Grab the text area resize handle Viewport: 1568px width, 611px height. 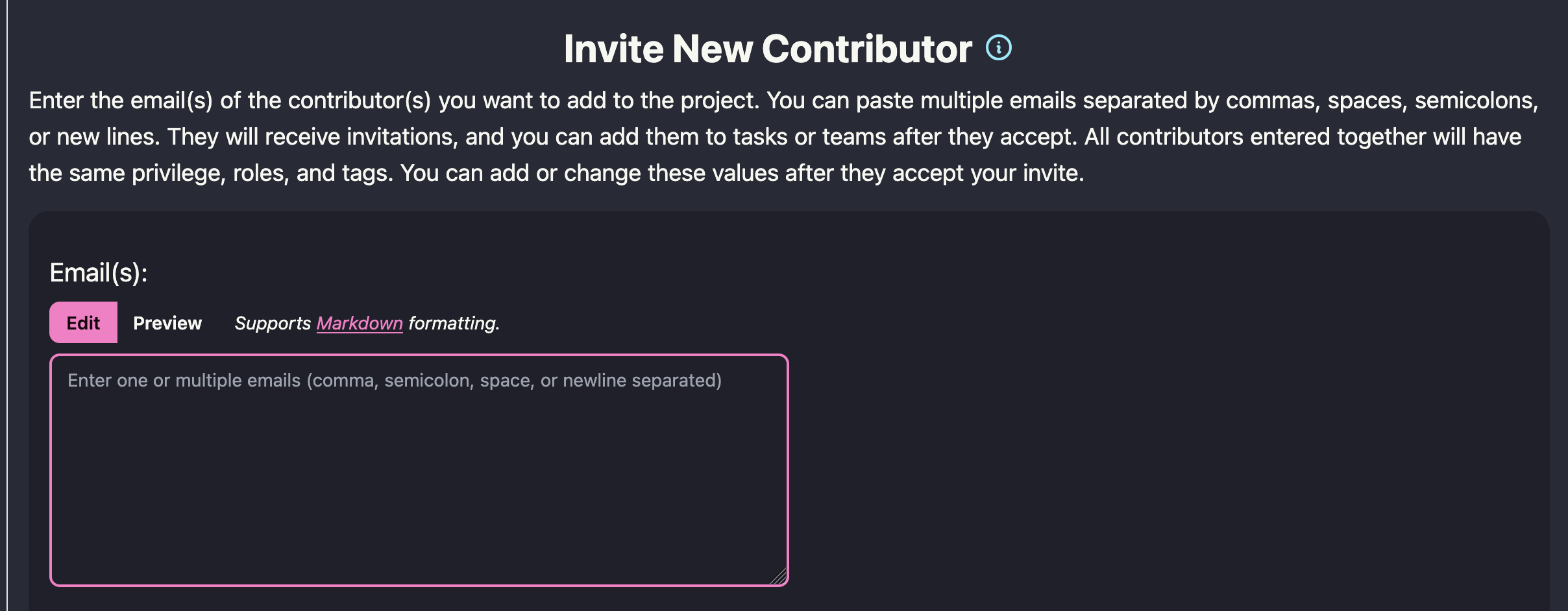tap(779, 577)
